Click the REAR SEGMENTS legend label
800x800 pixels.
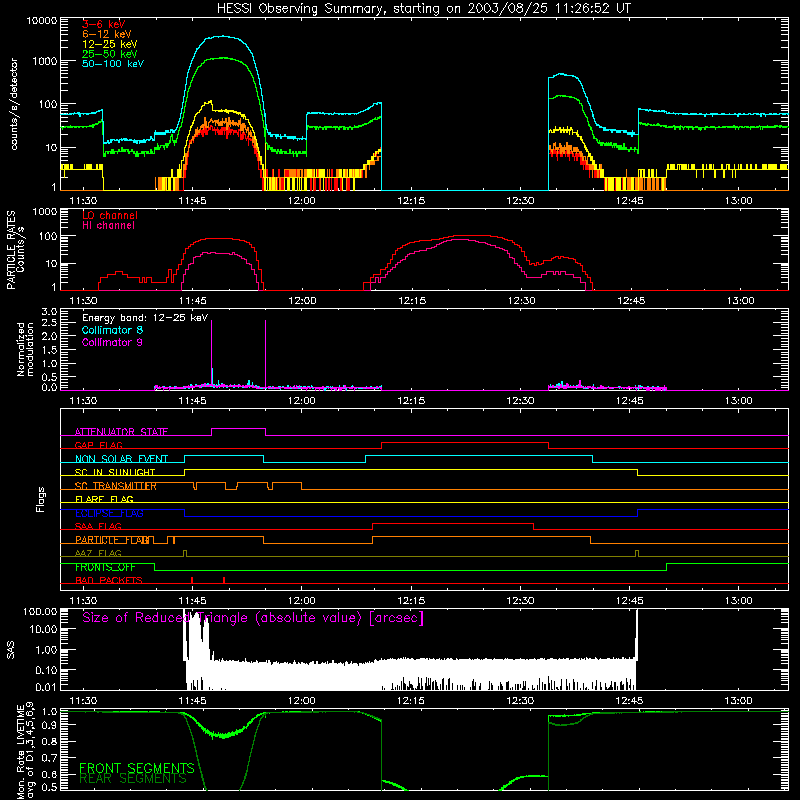click(x=133, y=779)
